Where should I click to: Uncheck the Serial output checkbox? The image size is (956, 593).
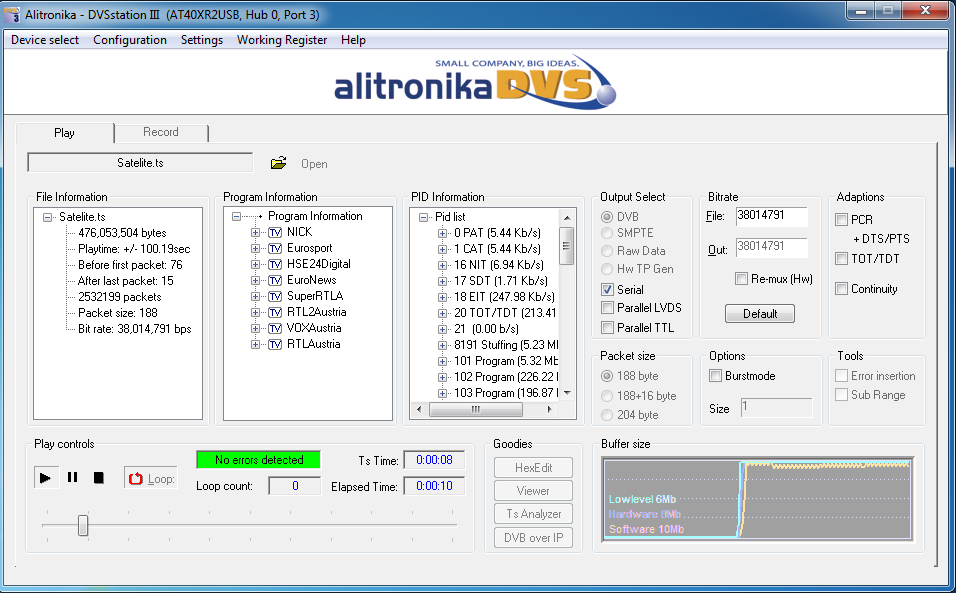[x=607, y=289]
